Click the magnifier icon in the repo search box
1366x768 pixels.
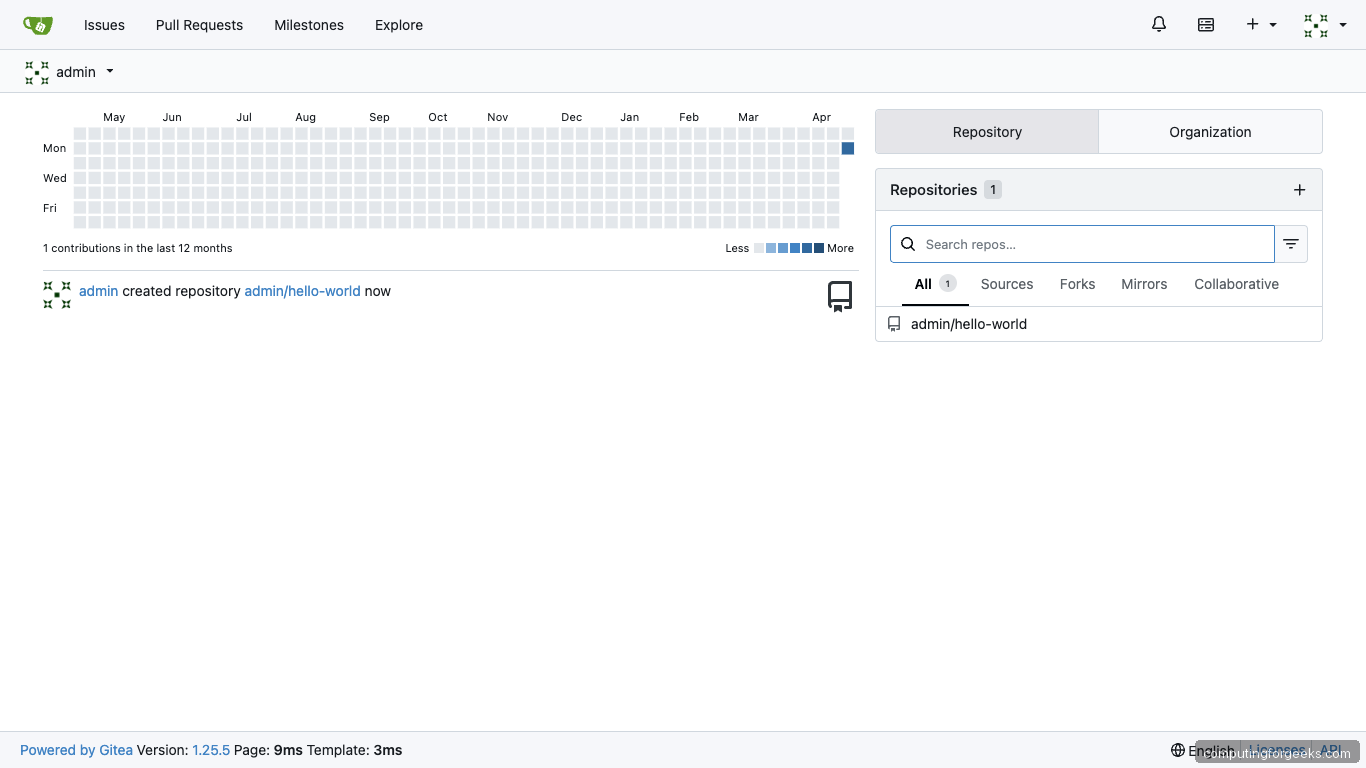pos(908,243)
